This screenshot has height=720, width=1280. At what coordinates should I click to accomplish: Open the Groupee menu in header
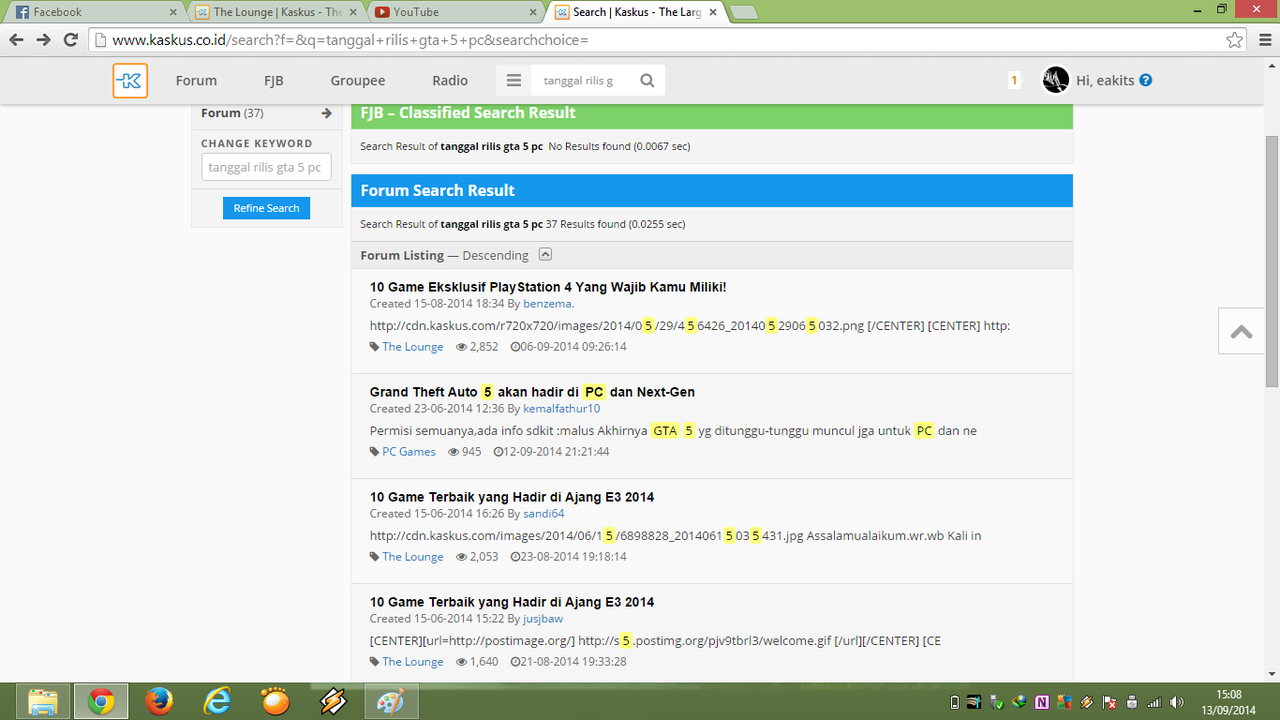click(358, 81)
